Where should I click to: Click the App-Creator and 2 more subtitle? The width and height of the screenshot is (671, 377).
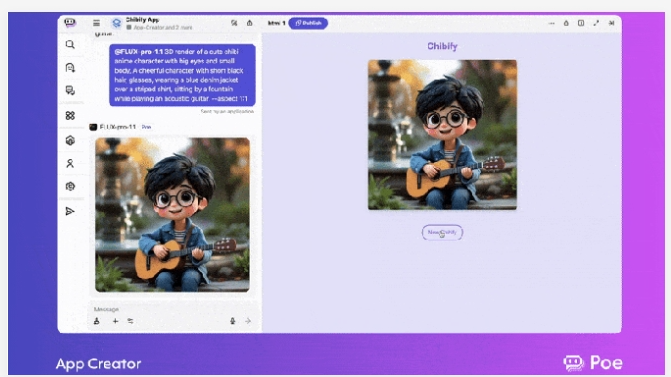click(x=163, y=27)
